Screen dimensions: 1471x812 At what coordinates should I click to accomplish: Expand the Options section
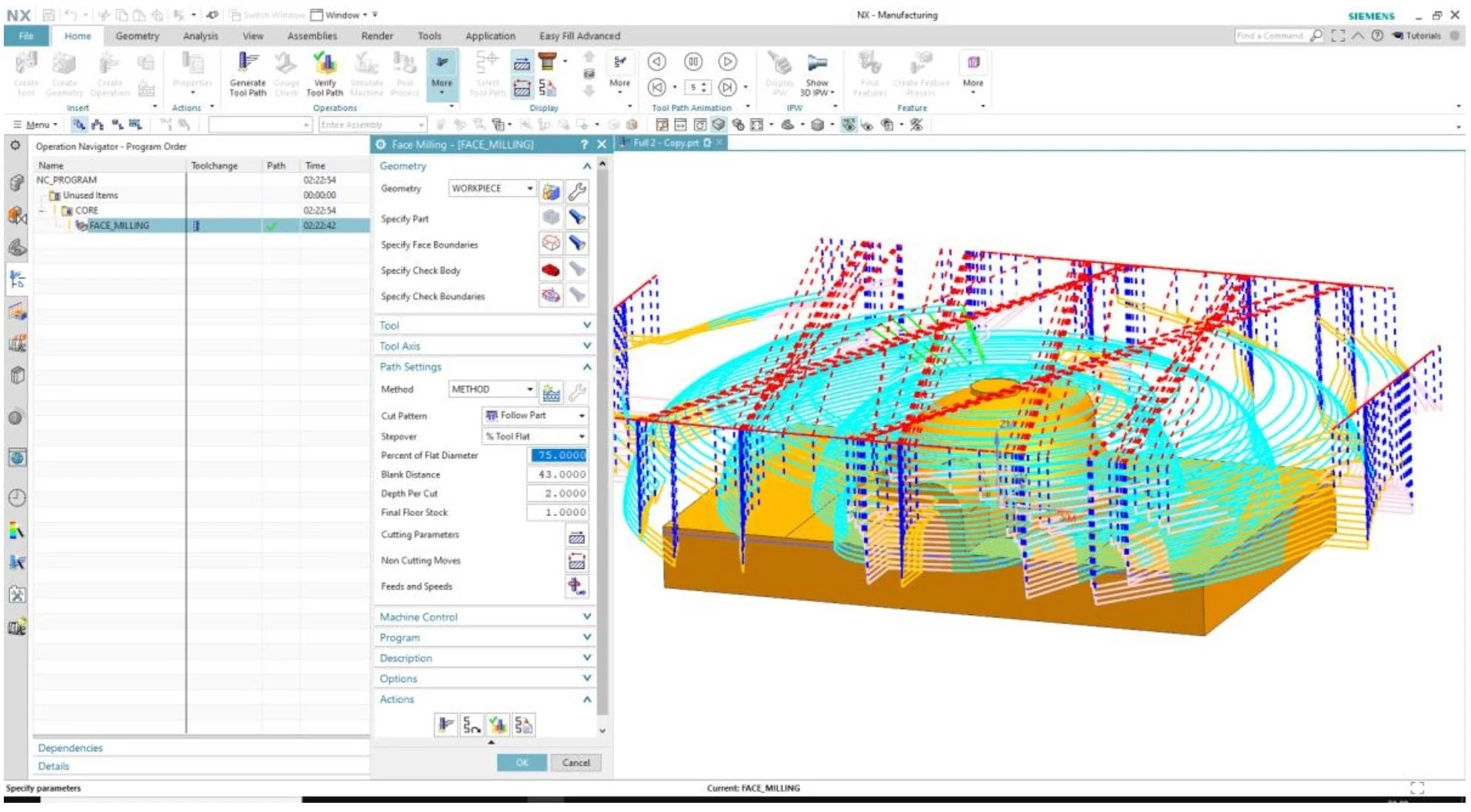click(485, 679)
